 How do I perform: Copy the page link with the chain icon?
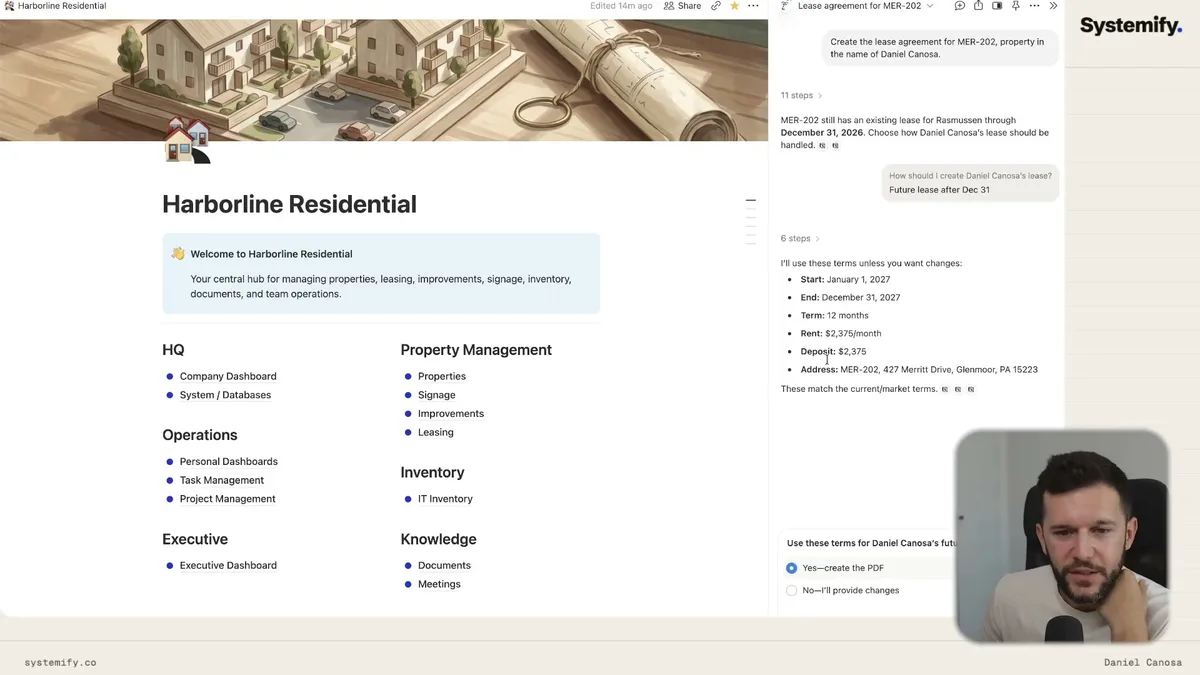click(x=716, y=6)
